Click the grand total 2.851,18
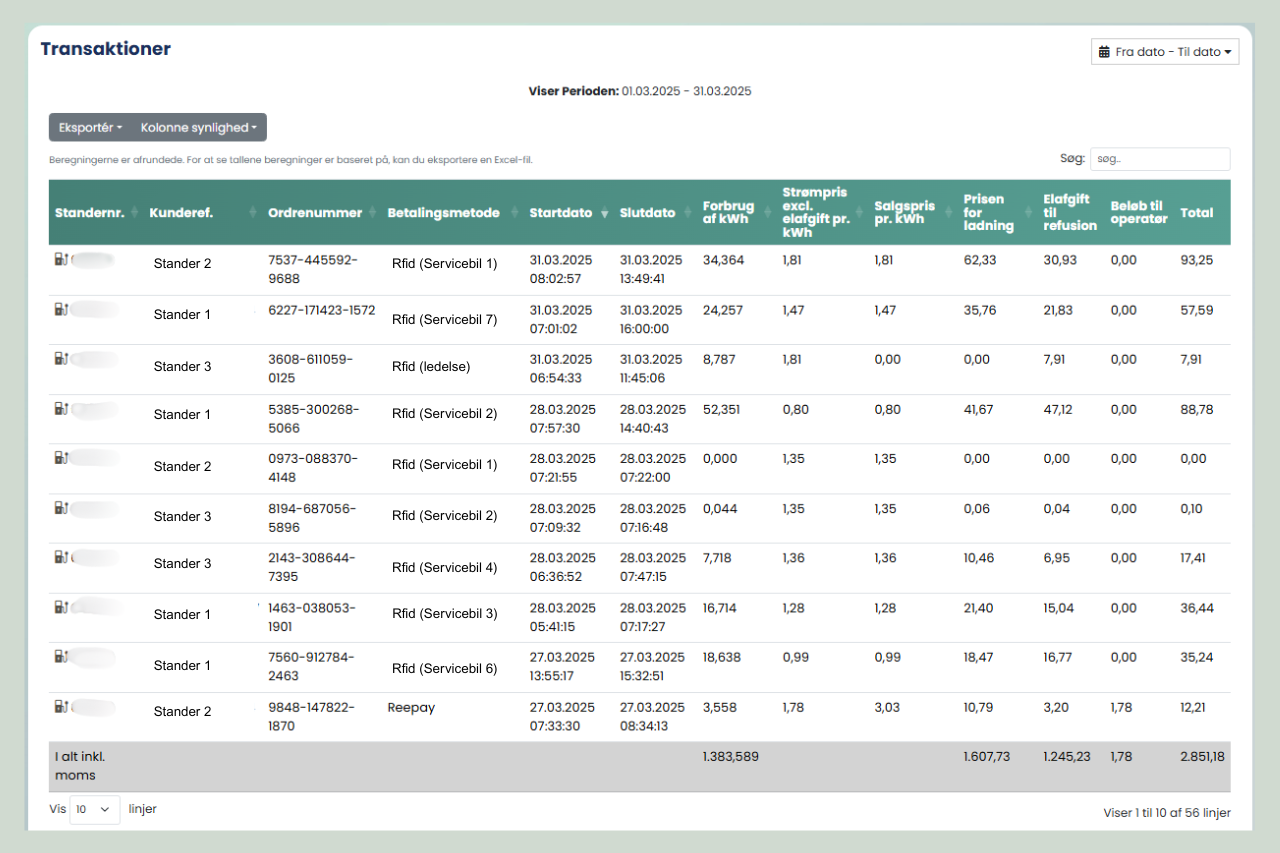This screenshot has height=853, width=1280. [x=1202, y=757]
